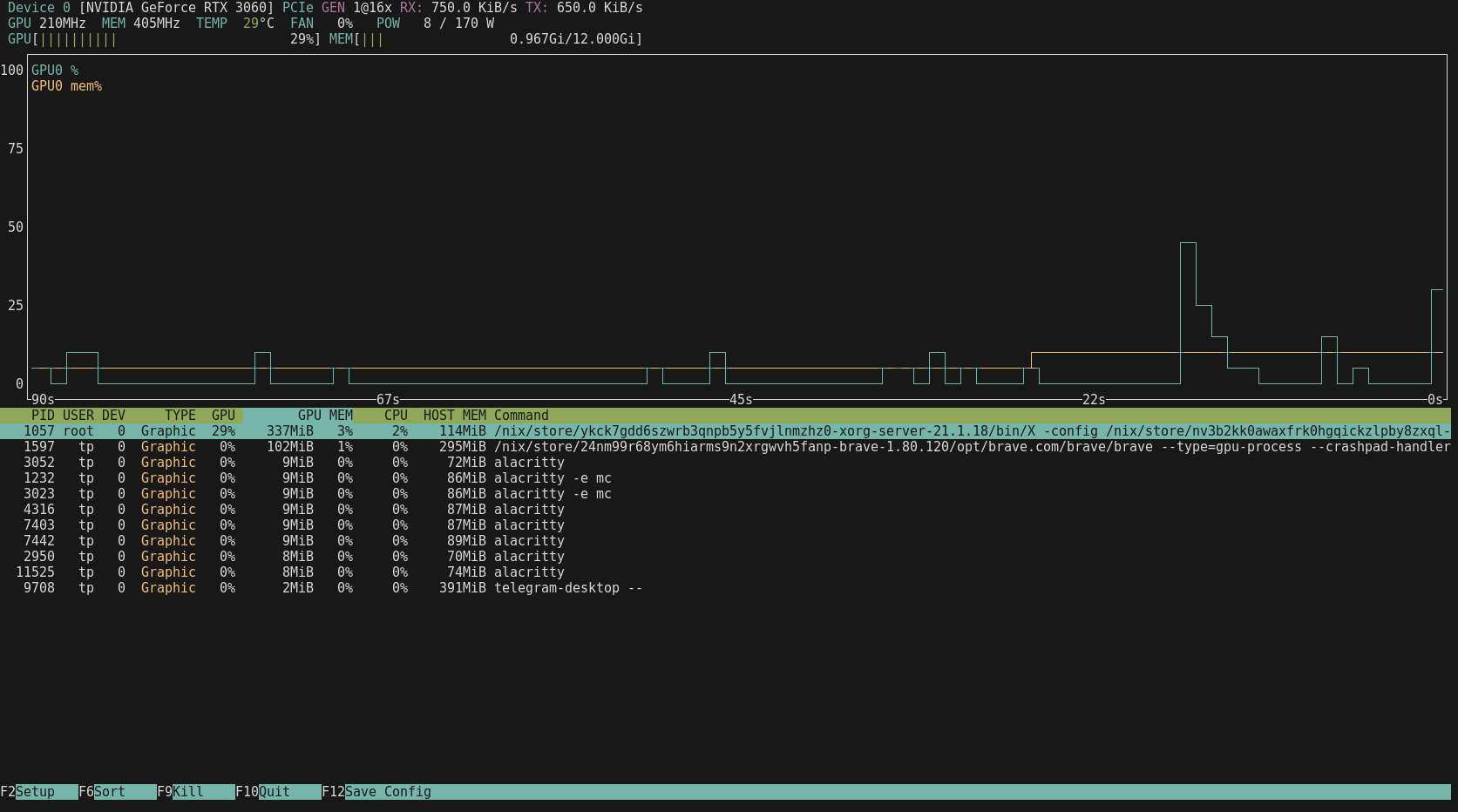Click the F10 Quit button

274,792
